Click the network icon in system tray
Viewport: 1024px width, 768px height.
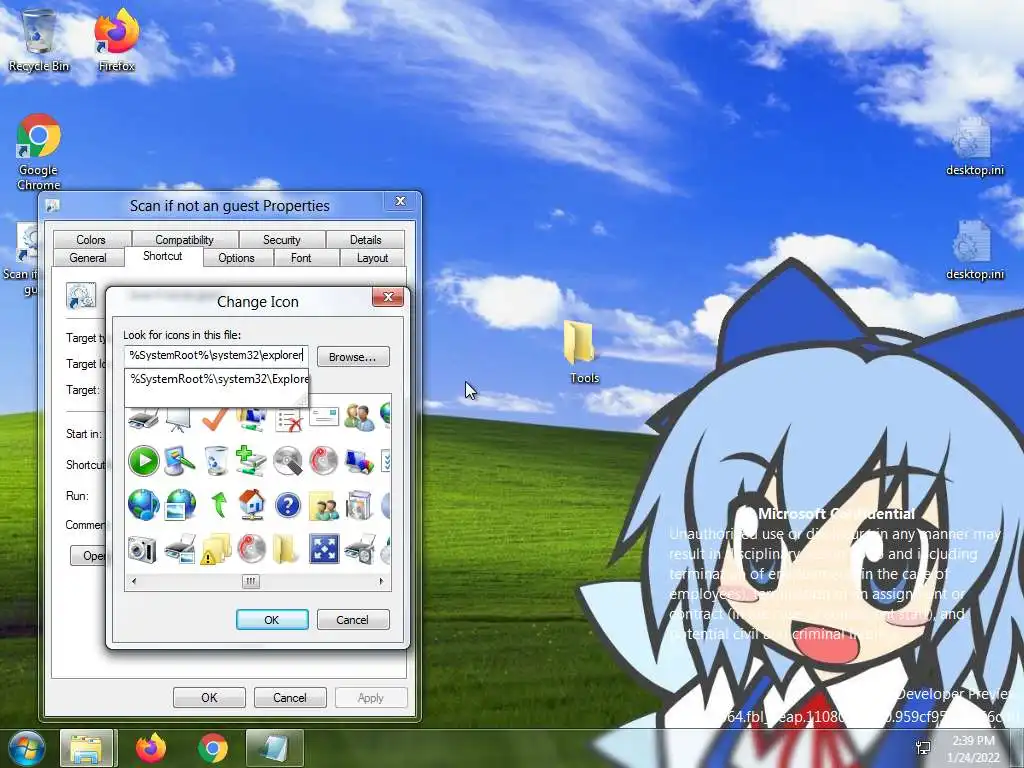[x=923, y=748]
